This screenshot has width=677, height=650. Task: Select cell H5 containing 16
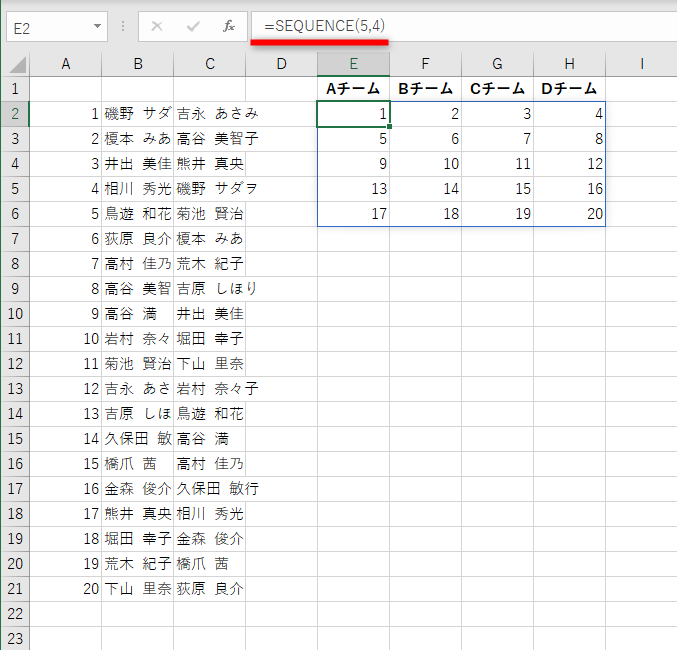click(569, 189)
